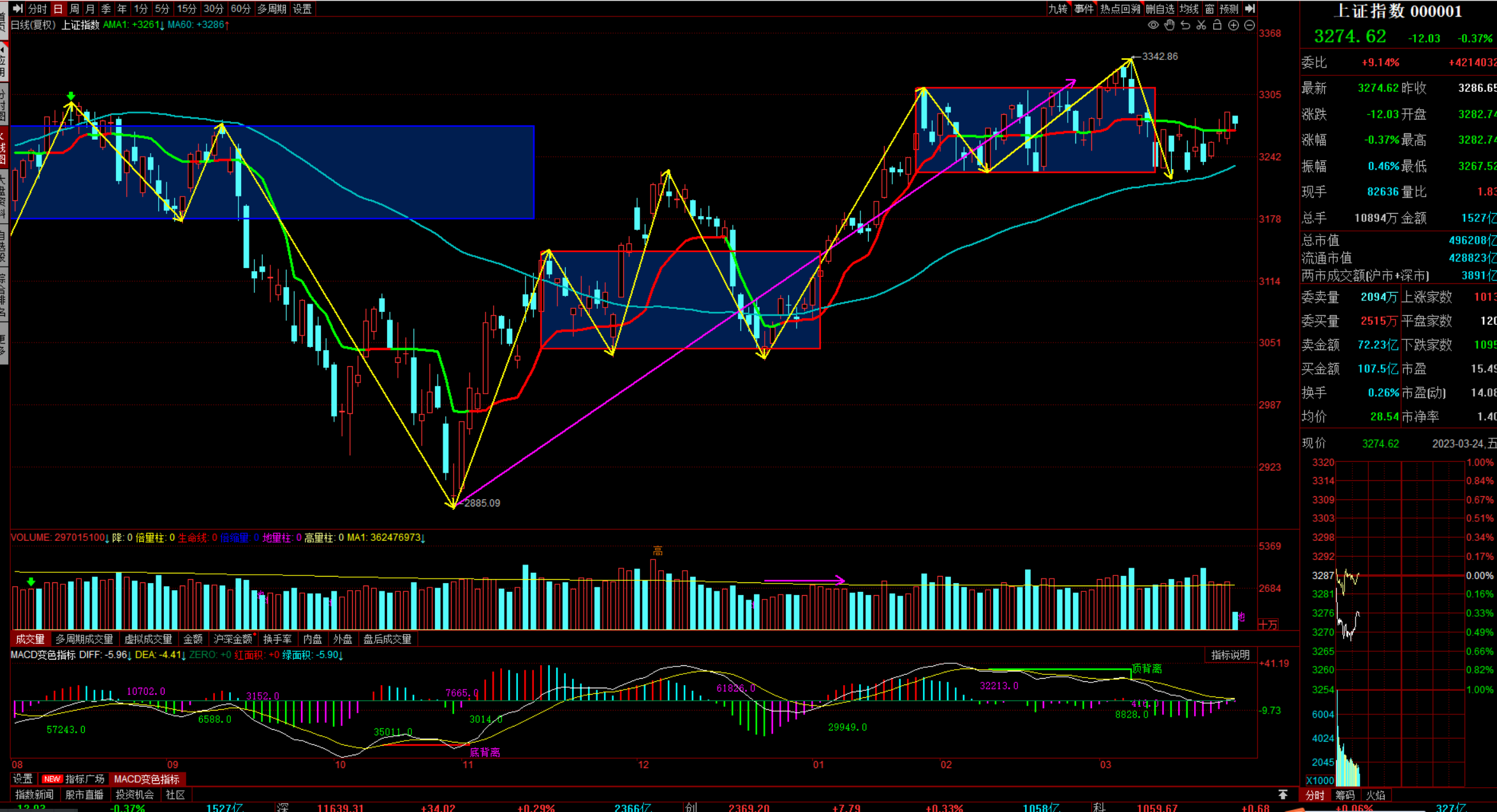The width and height of the screenshot is (1497, 812).
Task: Zoom out with the minus circle icon
Action: 1250,25
